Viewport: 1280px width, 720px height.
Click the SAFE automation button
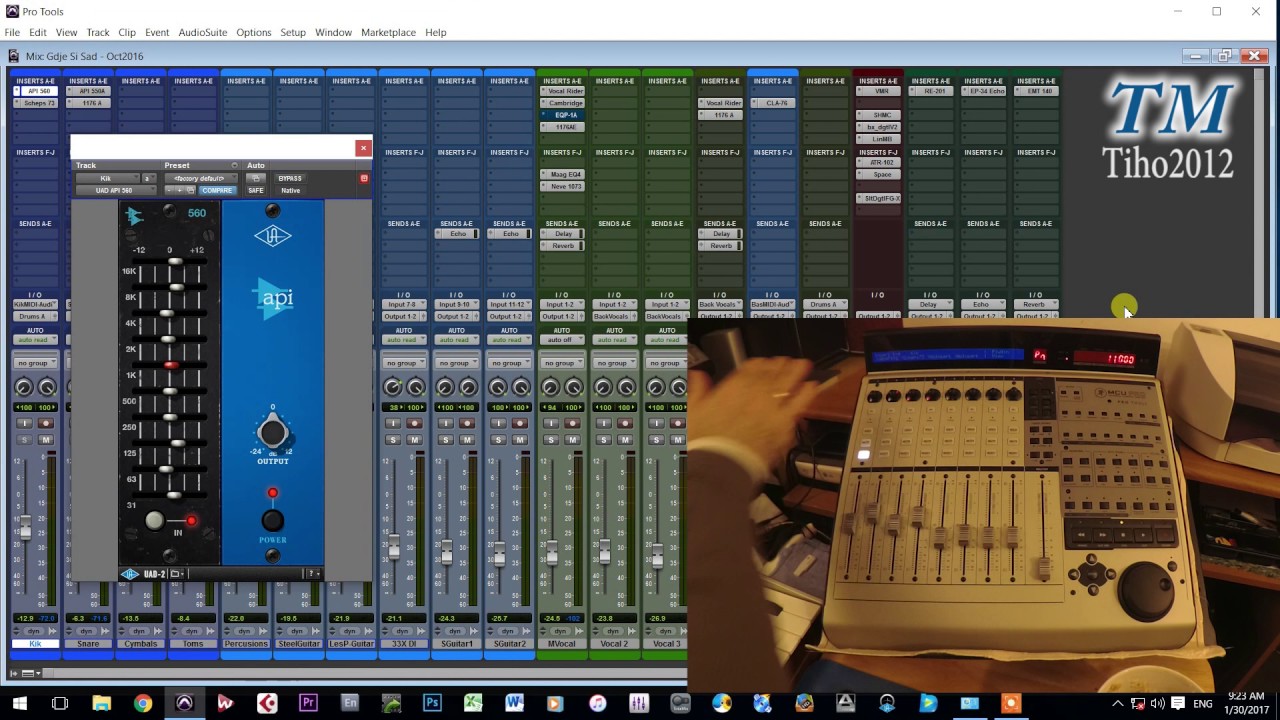(256, 190)
